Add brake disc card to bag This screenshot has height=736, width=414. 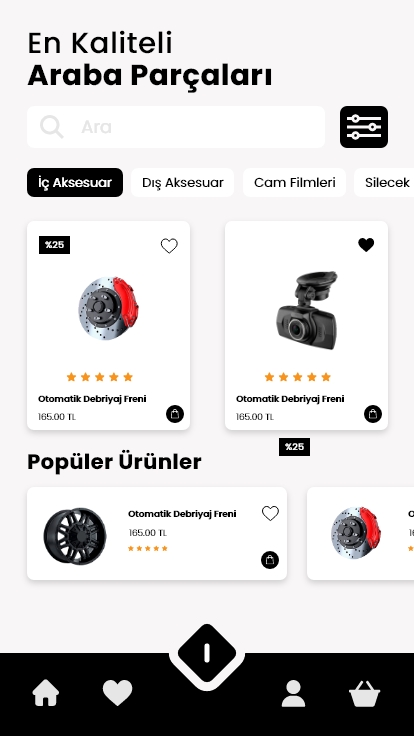pos(175,414)
